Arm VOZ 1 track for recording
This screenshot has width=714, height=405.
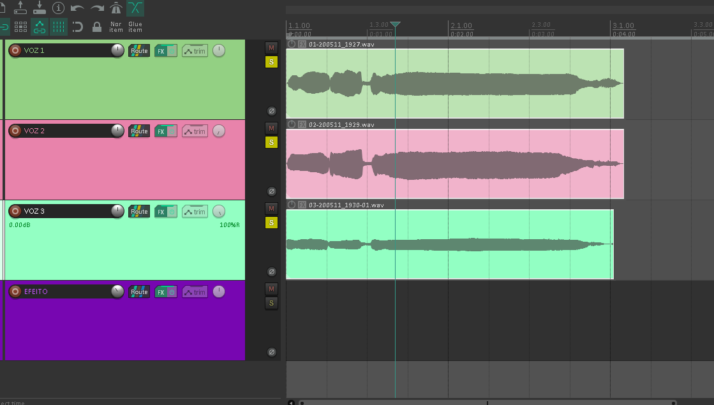pyautogui.click(x=15, y=50)
